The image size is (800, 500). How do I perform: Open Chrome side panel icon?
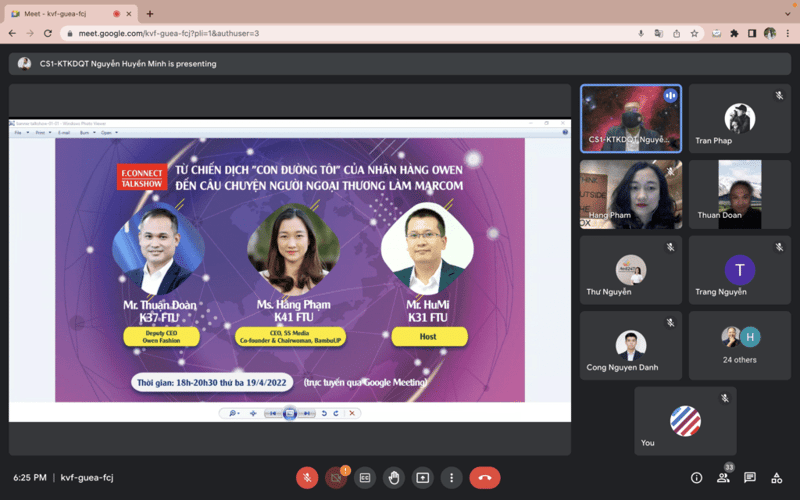click(752, 33)
